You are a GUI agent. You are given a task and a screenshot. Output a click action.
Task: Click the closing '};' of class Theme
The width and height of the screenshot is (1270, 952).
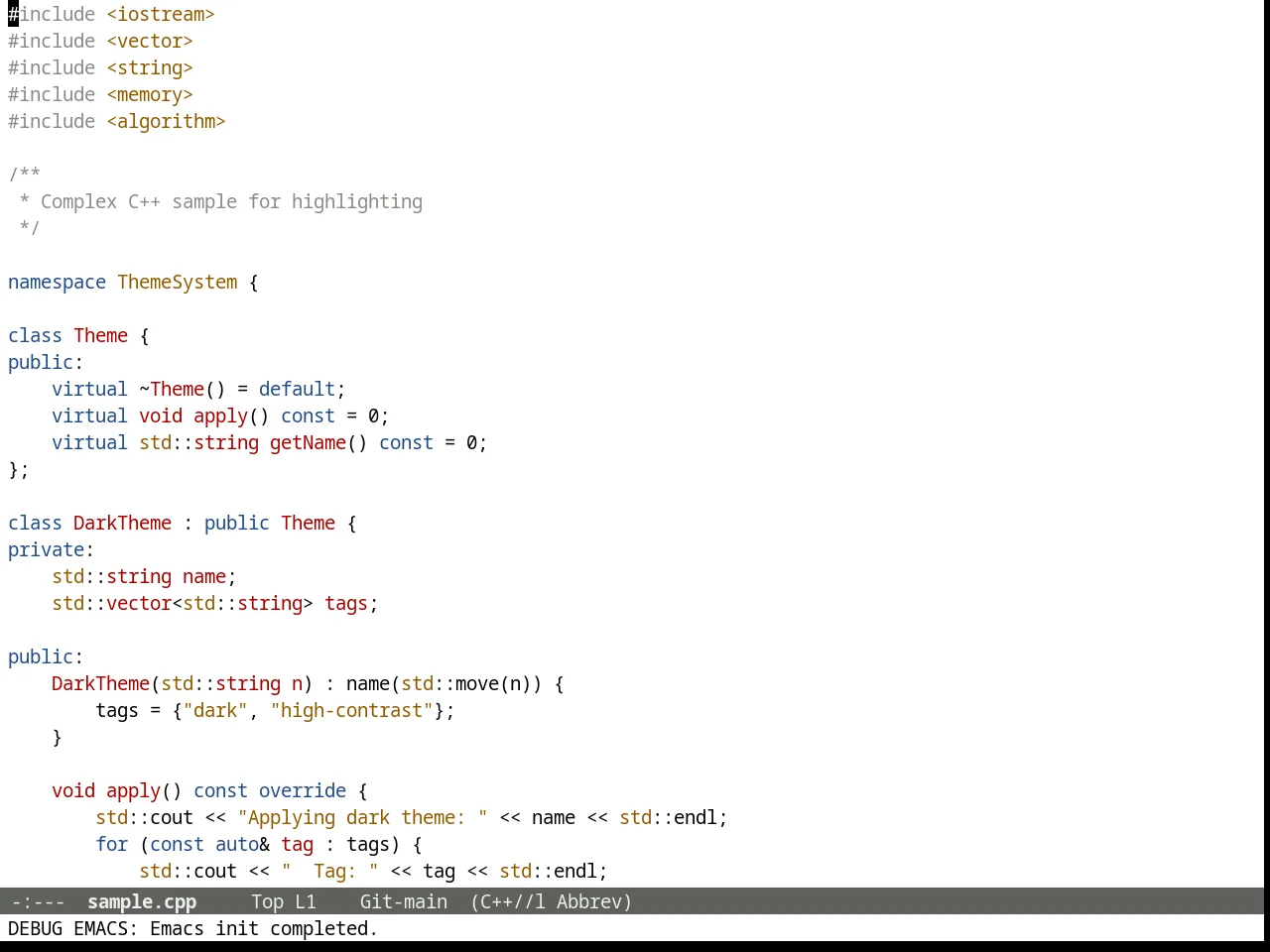tap(19, 469)
